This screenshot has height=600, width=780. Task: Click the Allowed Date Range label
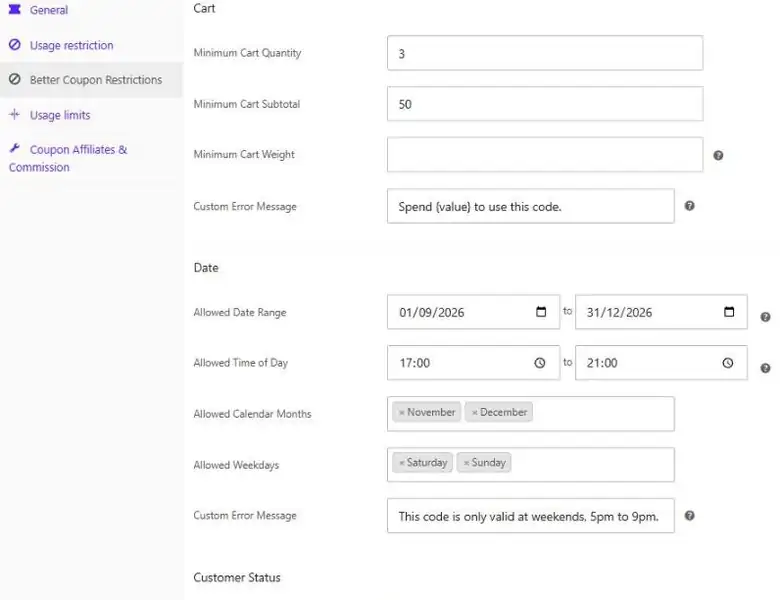tap(240, 312)
